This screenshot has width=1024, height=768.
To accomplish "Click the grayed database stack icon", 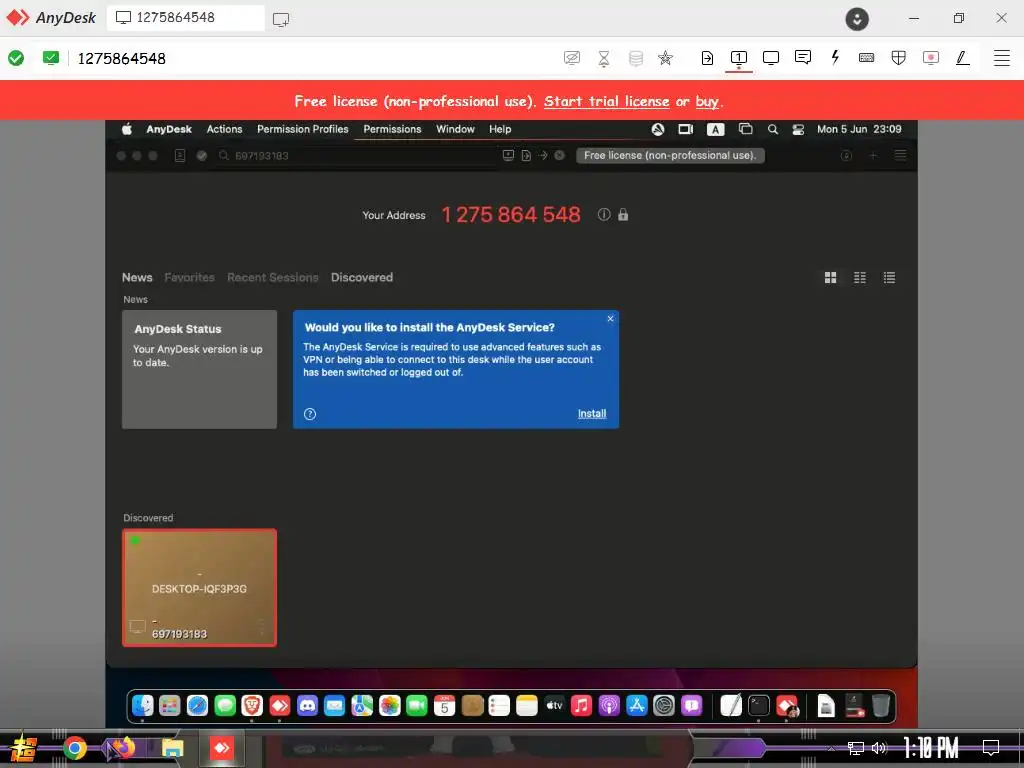I will point(635,58).
